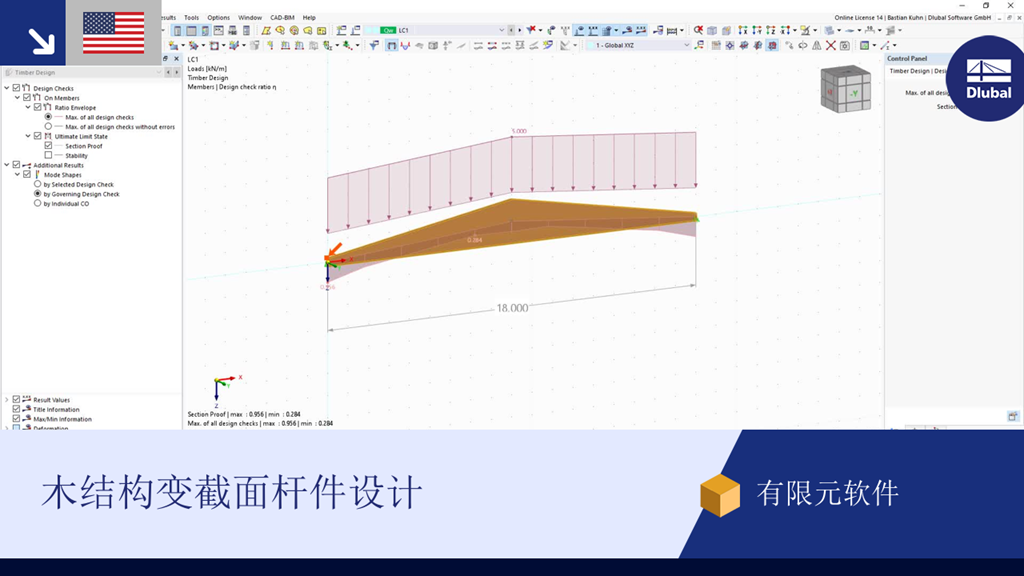Click the yellow parallelogram plane icon
1024x576 pixels.
coord(266,30)
